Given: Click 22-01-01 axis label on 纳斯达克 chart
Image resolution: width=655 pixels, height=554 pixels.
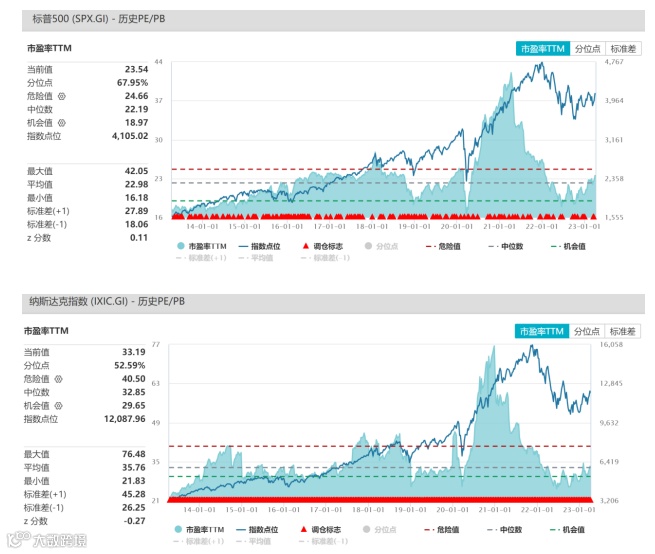Looking at the screenshot, I should click(537, 510).
